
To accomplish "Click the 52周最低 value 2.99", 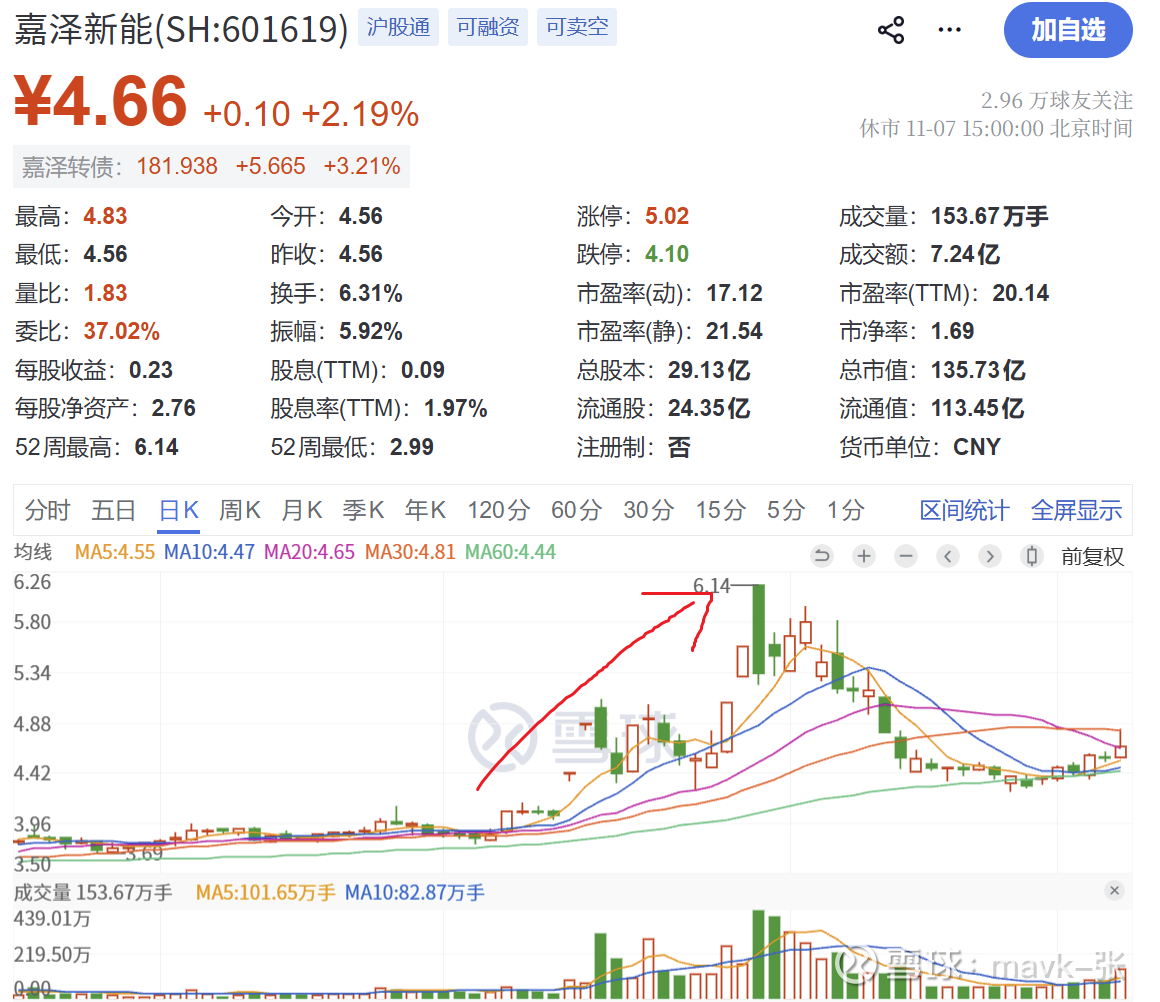I will 411,447.
